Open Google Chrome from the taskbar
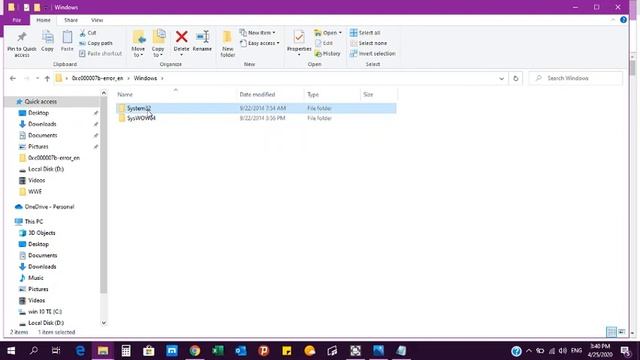This screenshot has width=640, height=360. (195, 351)
